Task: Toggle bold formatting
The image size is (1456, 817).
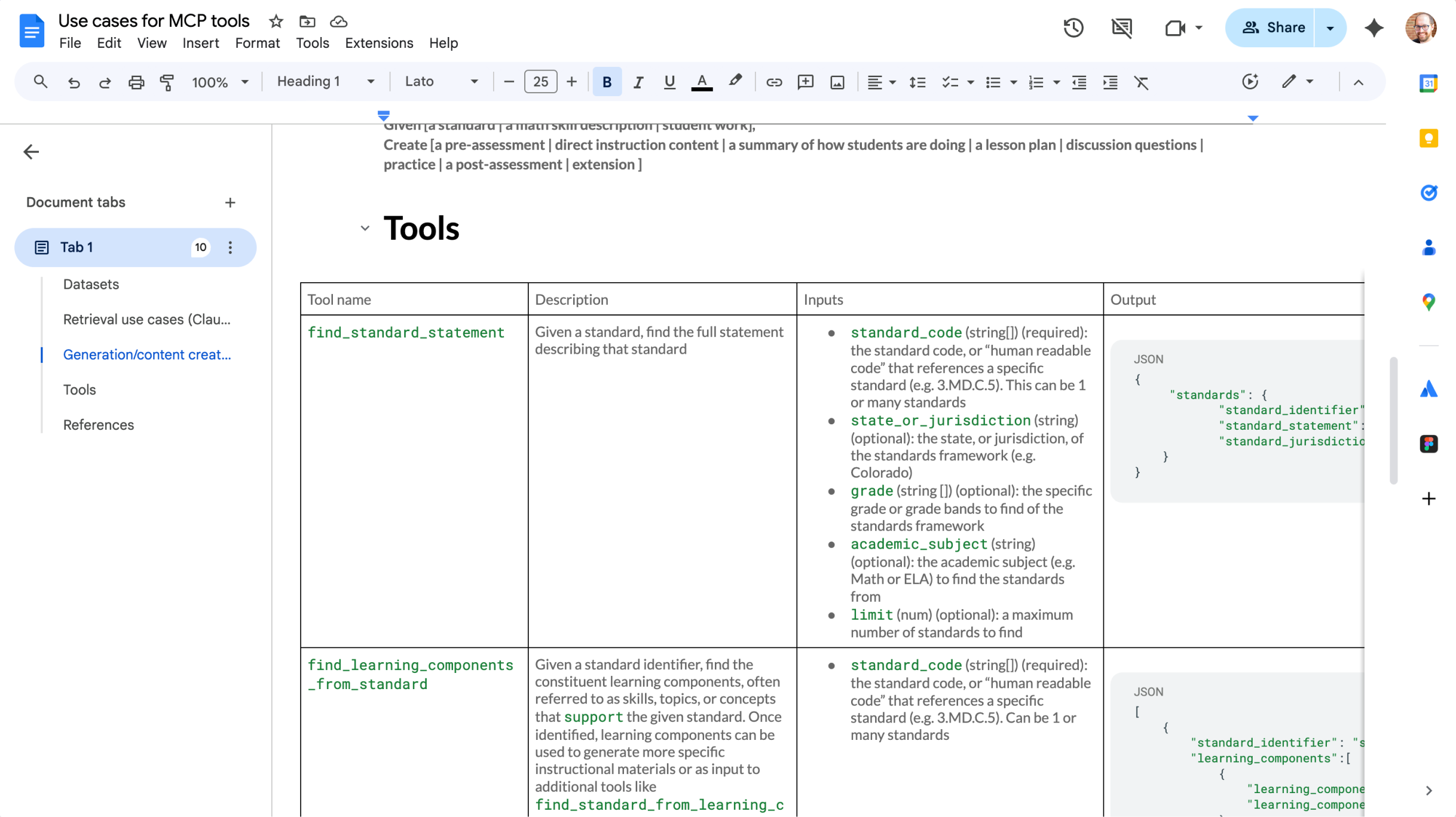Action: 607,82
